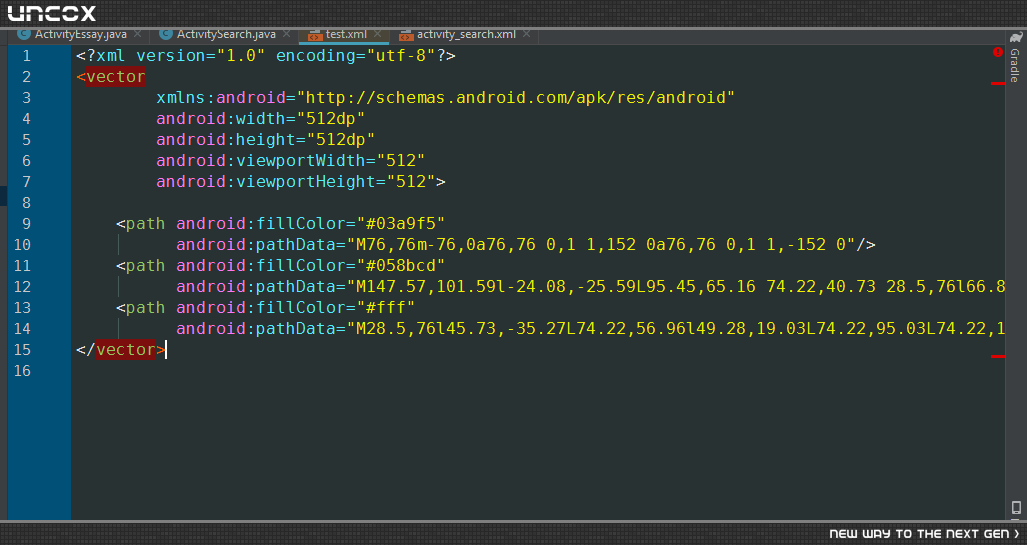Click the xmlns:android schema URL
The width and height of the screenshot is (1027, 545).
(x=515, y=98)
